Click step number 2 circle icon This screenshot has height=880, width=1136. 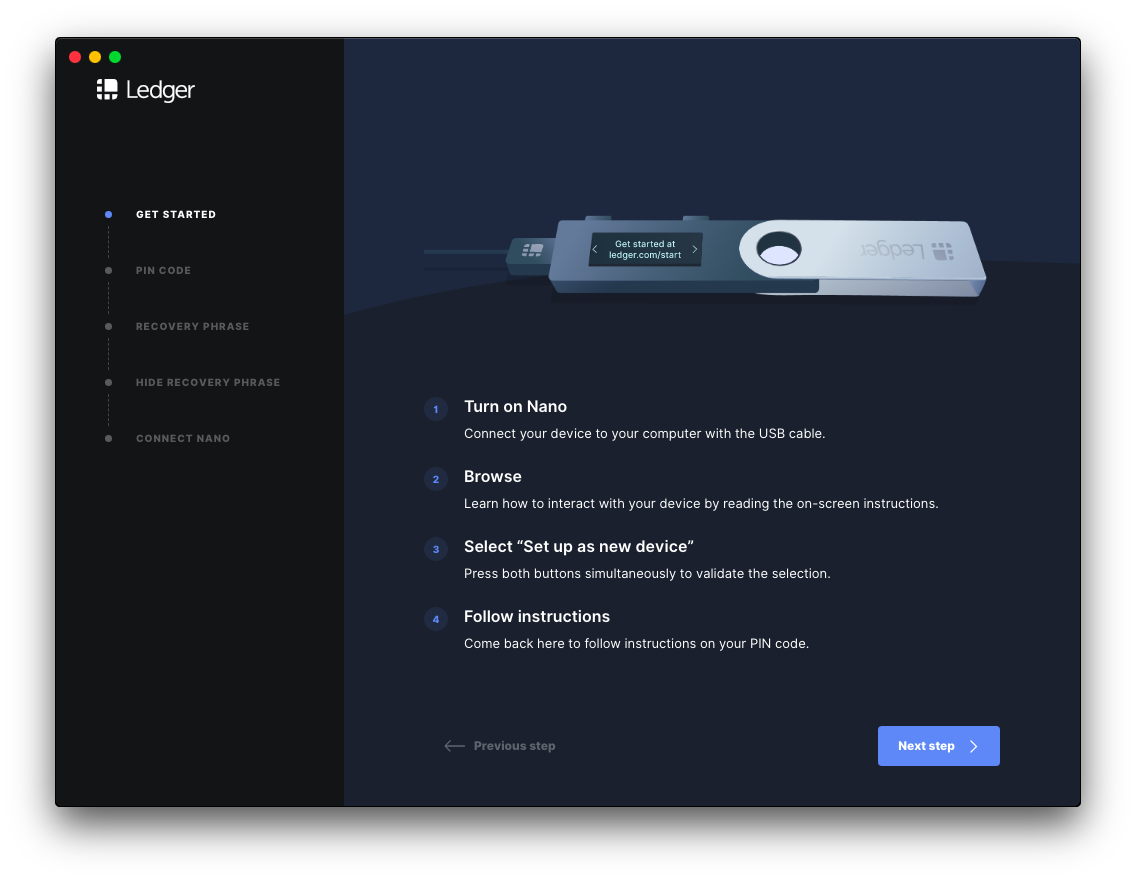tap(435, 479)
